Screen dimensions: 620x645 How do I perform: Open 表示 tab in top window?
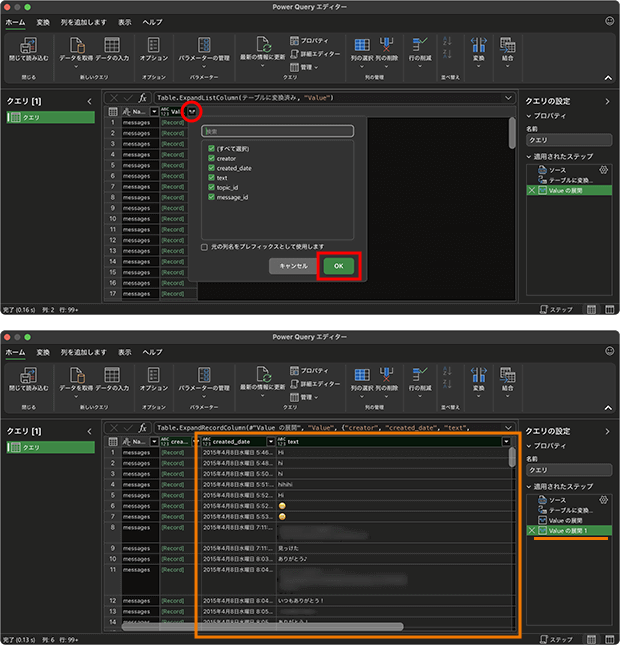[125, 22]
